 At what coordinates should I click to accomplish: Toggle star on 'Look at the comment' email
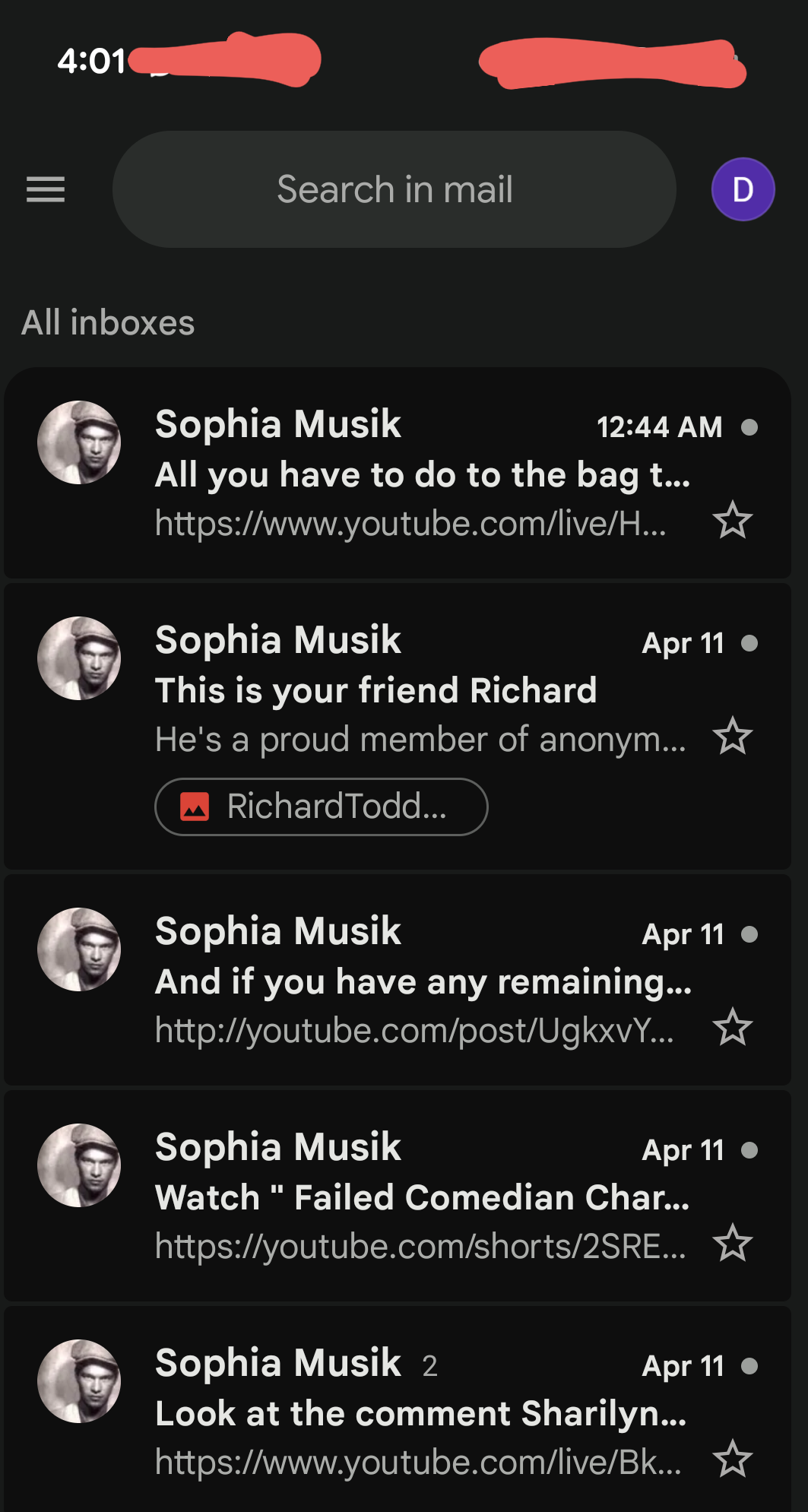pos(733,1460)
